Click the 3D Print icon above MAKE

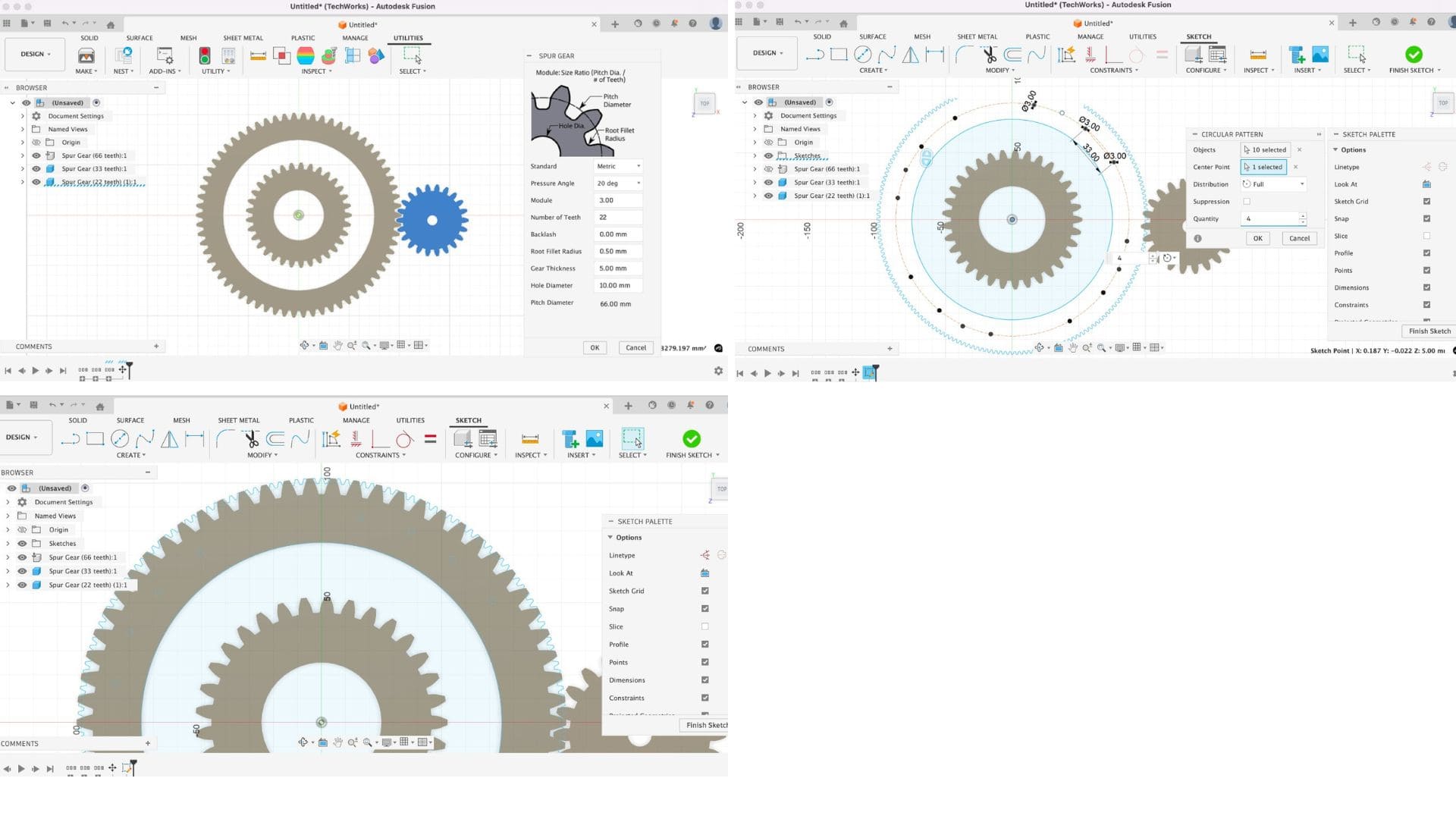(x=86, y=56)
